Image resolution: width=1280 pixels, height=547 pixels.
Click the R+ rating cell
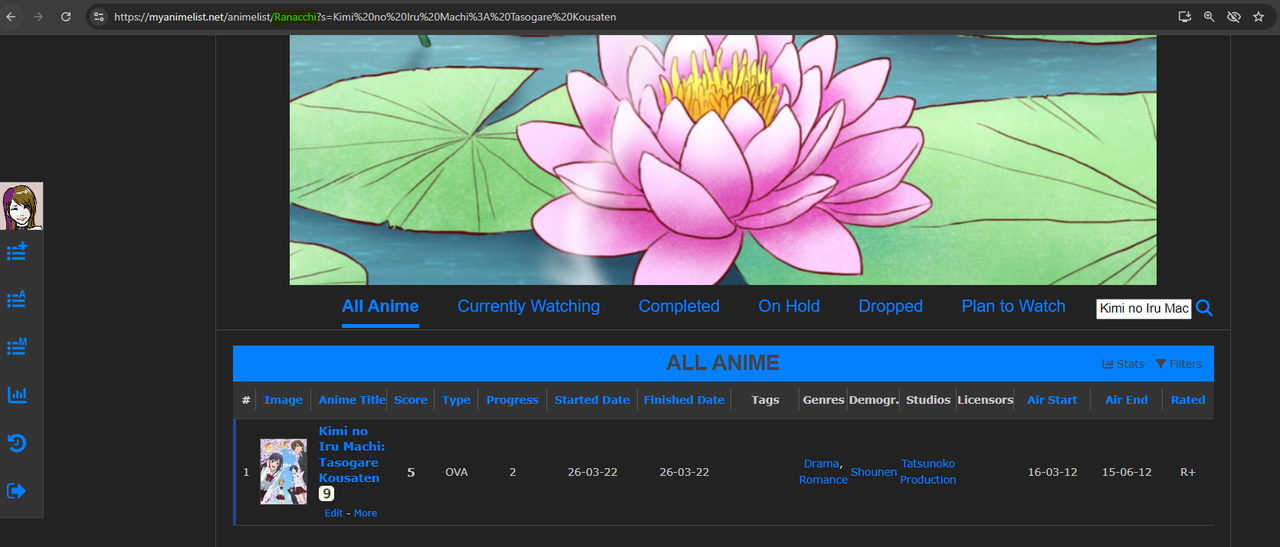pos(1188,472)
